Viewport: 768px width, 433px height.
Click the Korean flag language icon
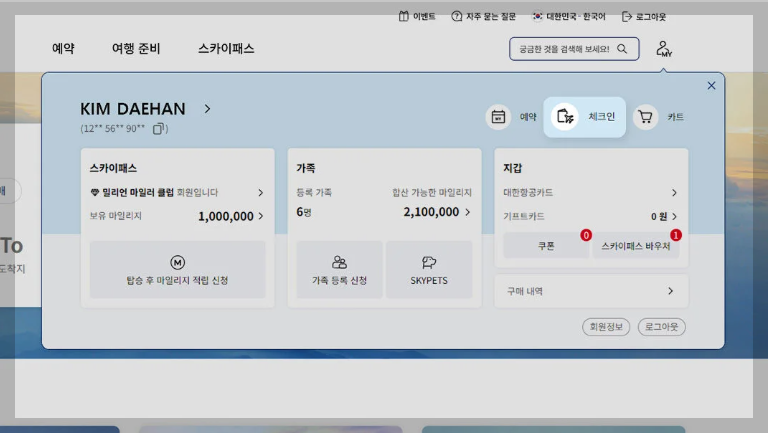[x=537, y=16]
